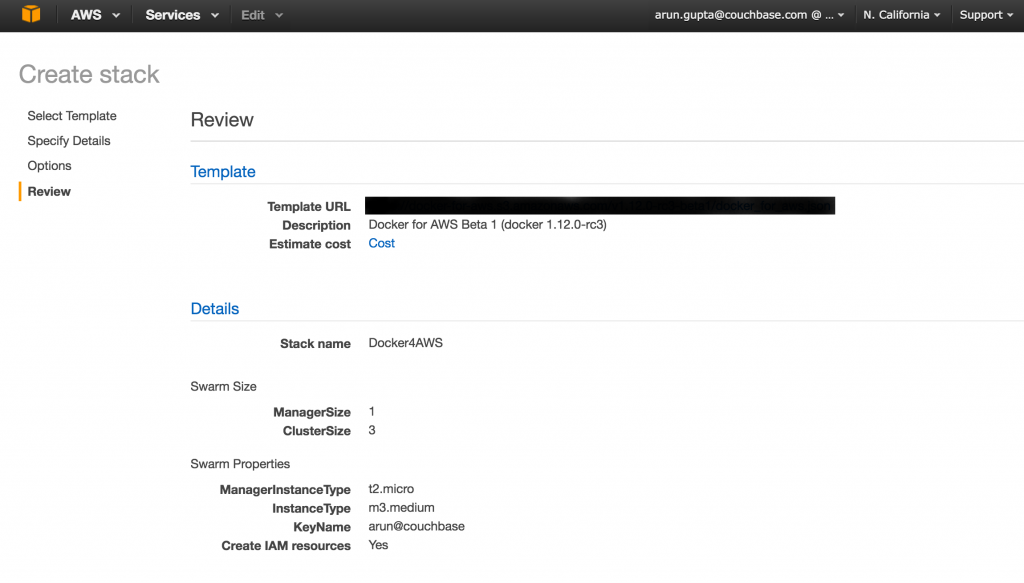1024x583 pixels.
Task: Go to Specify Details step
Action: point(69,140)
